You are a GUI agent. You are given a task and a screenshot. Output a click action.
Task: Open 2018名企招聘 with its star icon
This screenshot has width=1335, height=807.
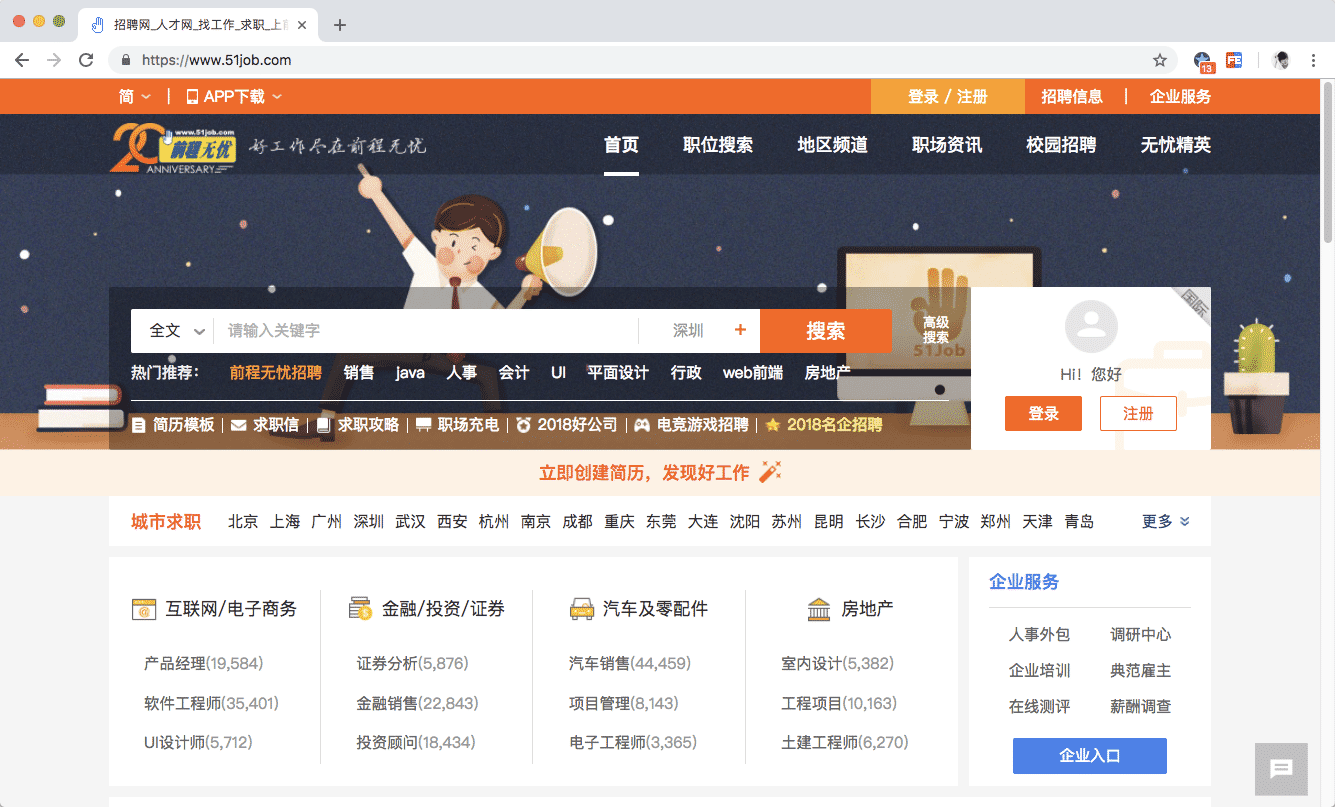pyautogui.click(x=824, y=425)
